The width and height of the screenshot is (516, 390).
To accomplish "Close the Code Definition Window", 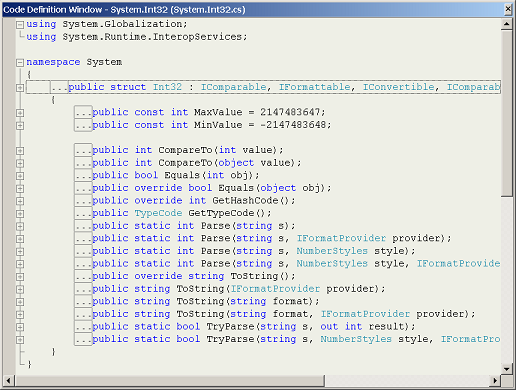I will coord(508,9).
